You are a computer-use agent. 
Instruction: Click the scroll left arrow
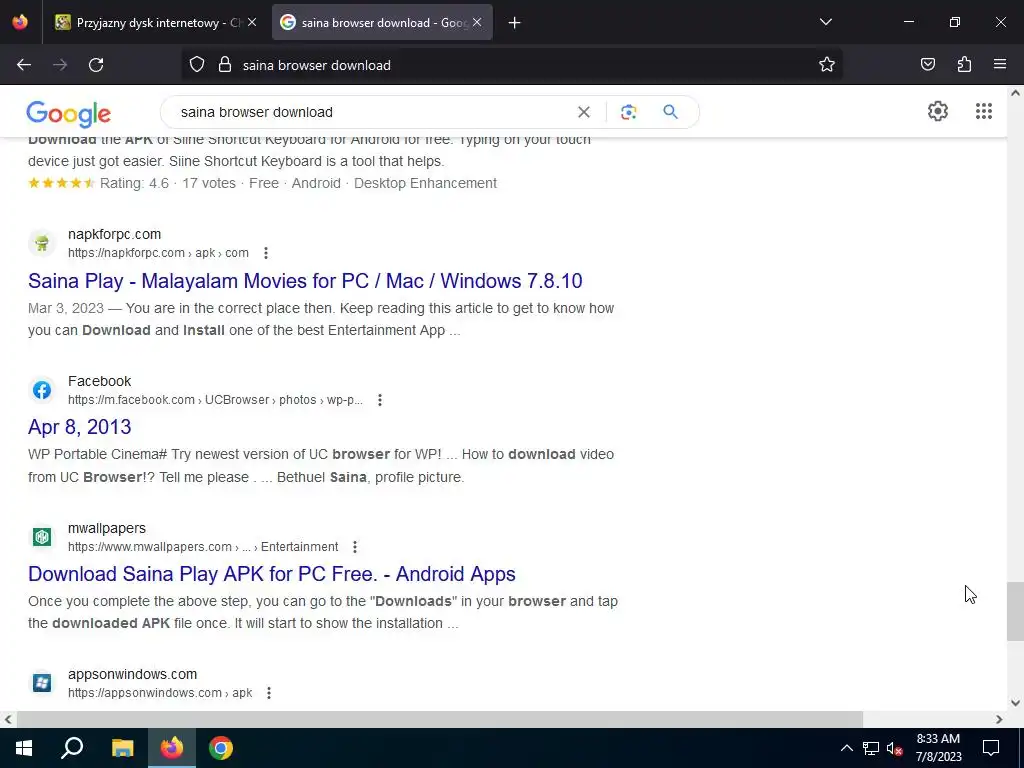click(8, 719)
